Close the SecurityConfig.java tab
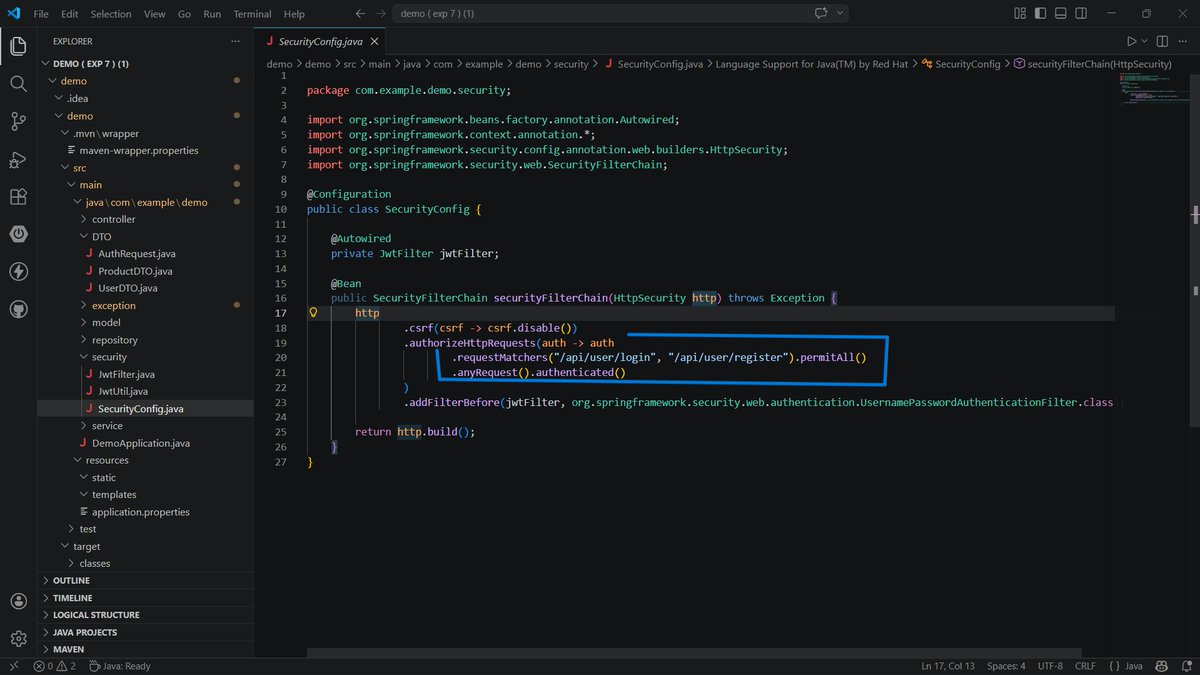The width and height of the screenshot is (1200, 675). [375, 42]
